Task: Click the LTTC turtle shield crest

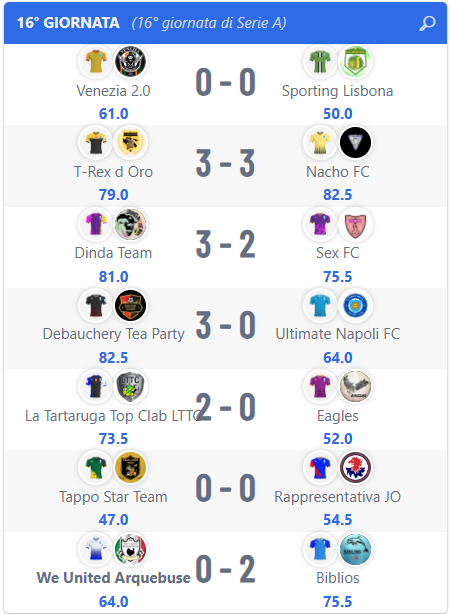Action: click(x=130, y=386)
